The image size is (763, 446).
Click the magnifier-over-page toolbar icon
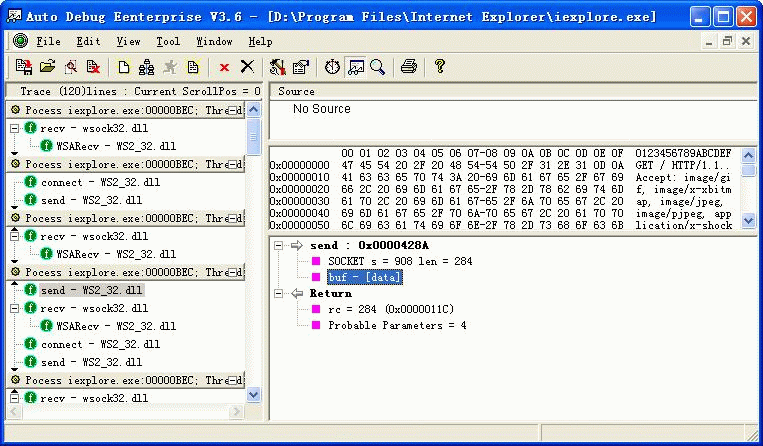tap(71, 67)
